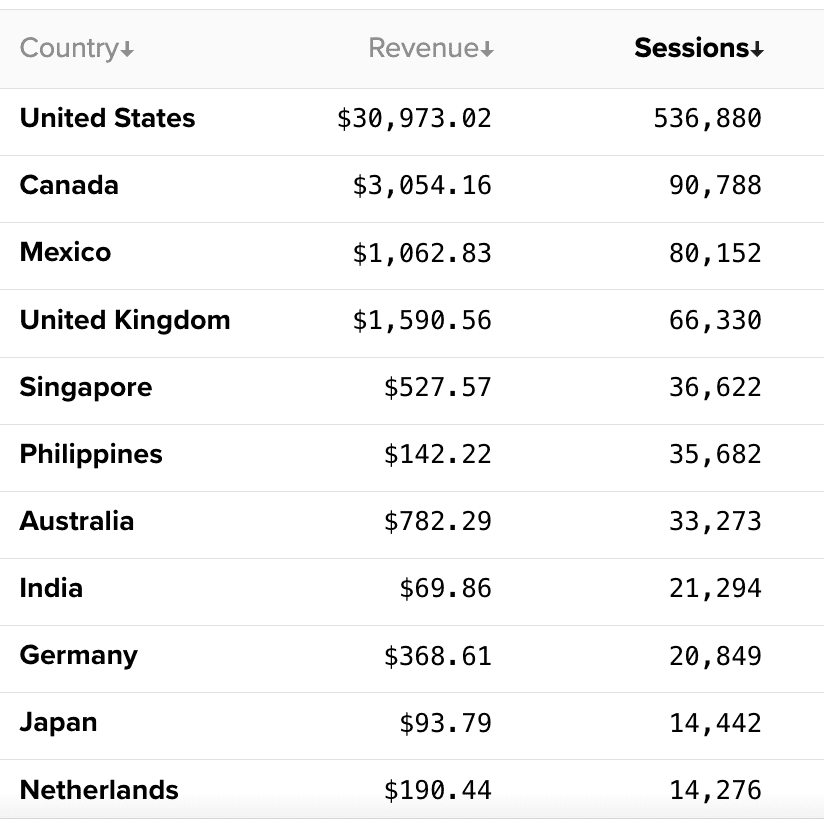This screenshot has height=826, width=824.
Task: Open the Mexico row
Action: 65,252
